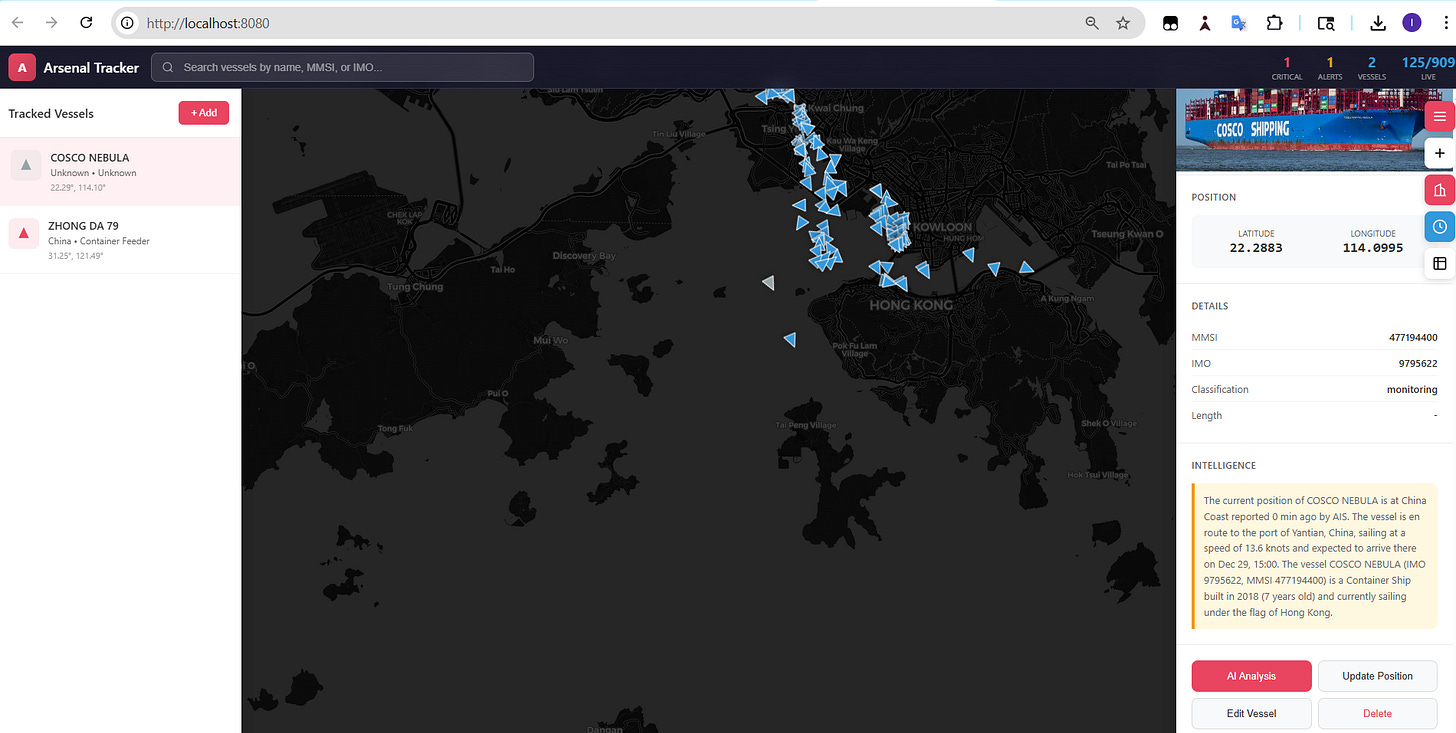Viewport: 1456px width, 733px height.
Task: Open the tab search icon in toolbar
Action: tap(1326, 23)
